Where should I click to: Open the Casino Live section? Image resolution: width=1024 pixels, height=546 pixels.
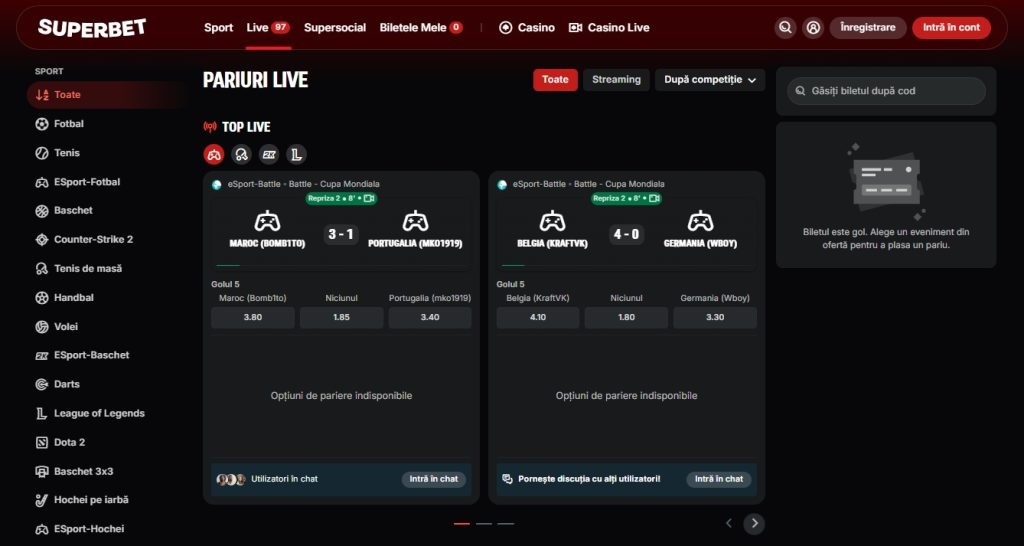coord(609,27)
